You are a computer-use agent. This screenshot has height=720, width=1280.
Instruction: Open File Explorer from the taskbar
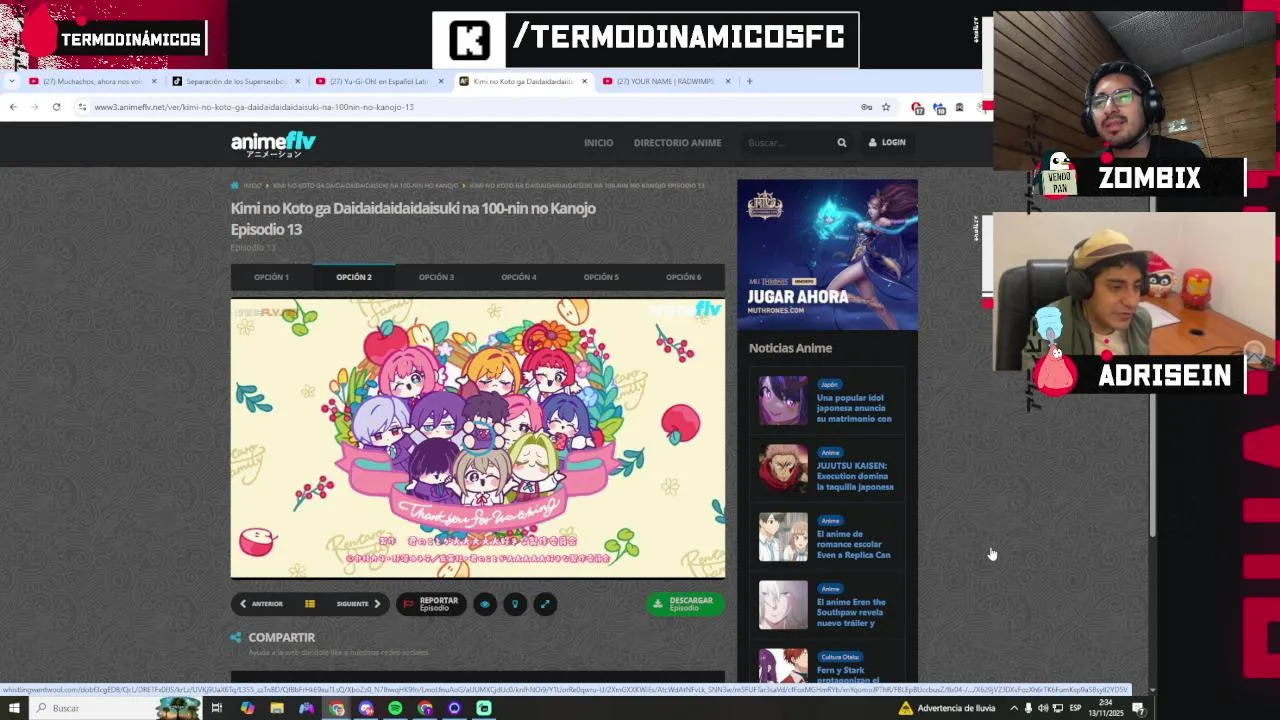click(x=277, y=708)
